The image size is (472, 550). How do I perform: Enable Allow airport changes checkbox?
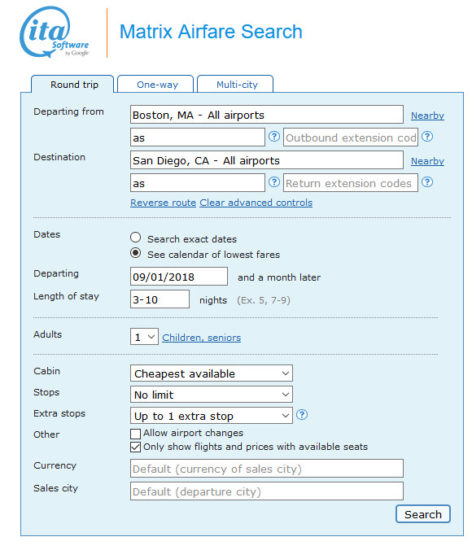[x=135, y=434]
